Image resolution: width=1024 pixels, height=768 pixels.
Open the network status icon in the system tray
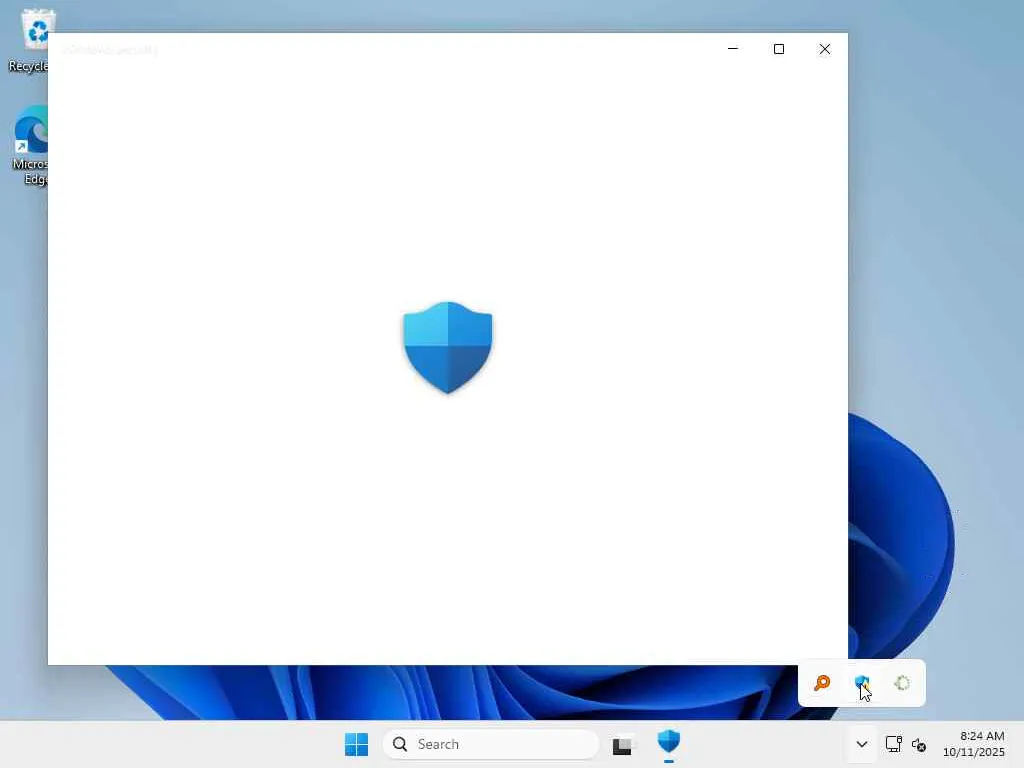click(x=893, y=744)
